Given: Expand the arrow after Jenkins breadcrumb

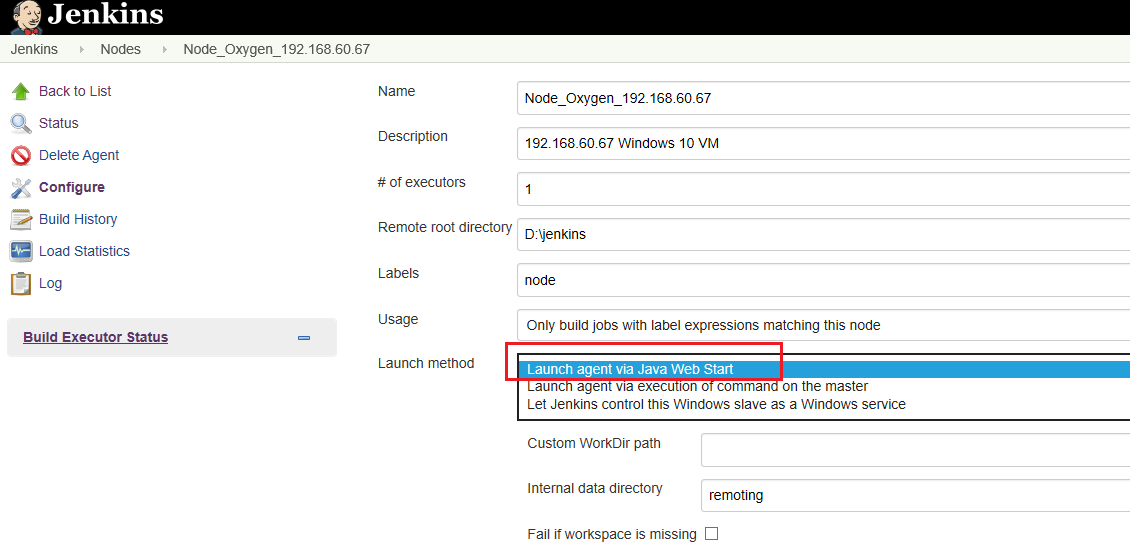Looking at the screenshot, I should 81,50.
